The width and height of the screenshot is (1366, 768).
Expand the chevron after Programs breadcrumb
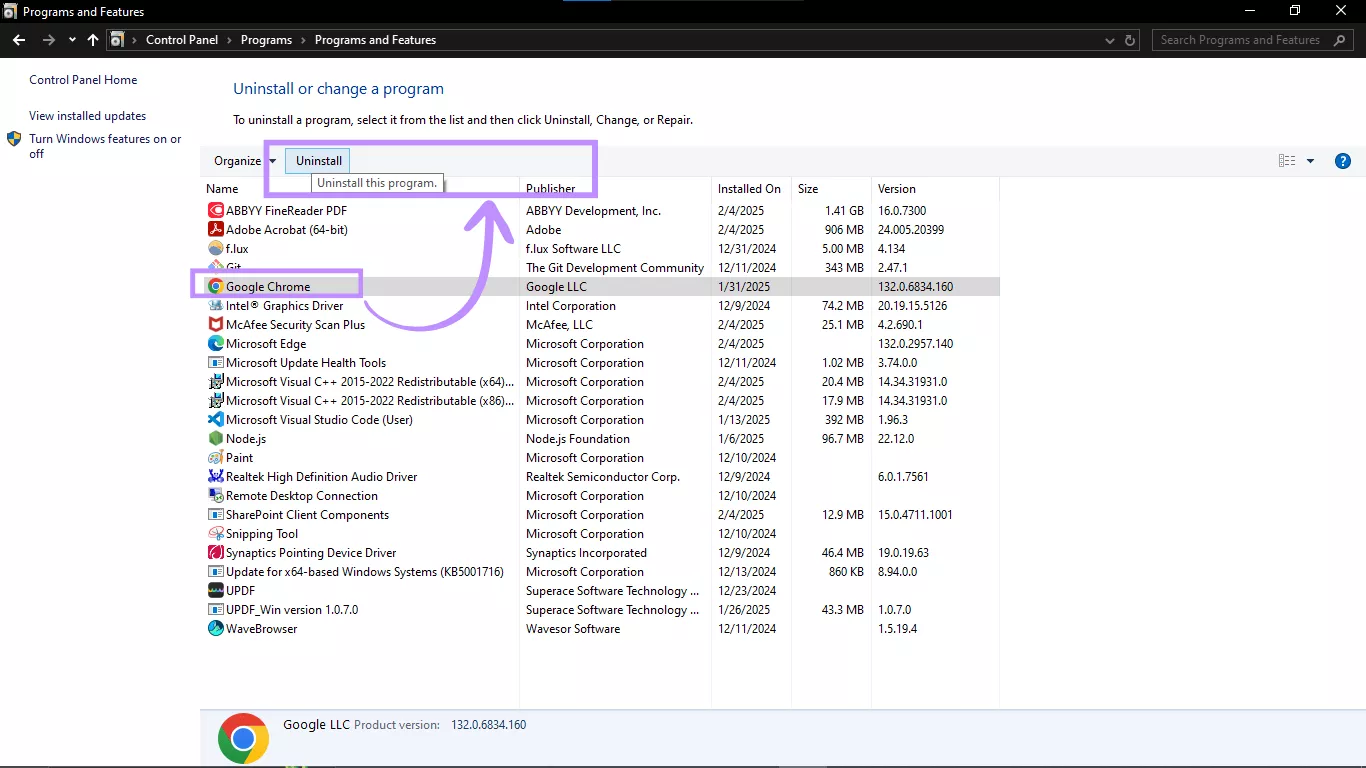[x=303, y=40]
